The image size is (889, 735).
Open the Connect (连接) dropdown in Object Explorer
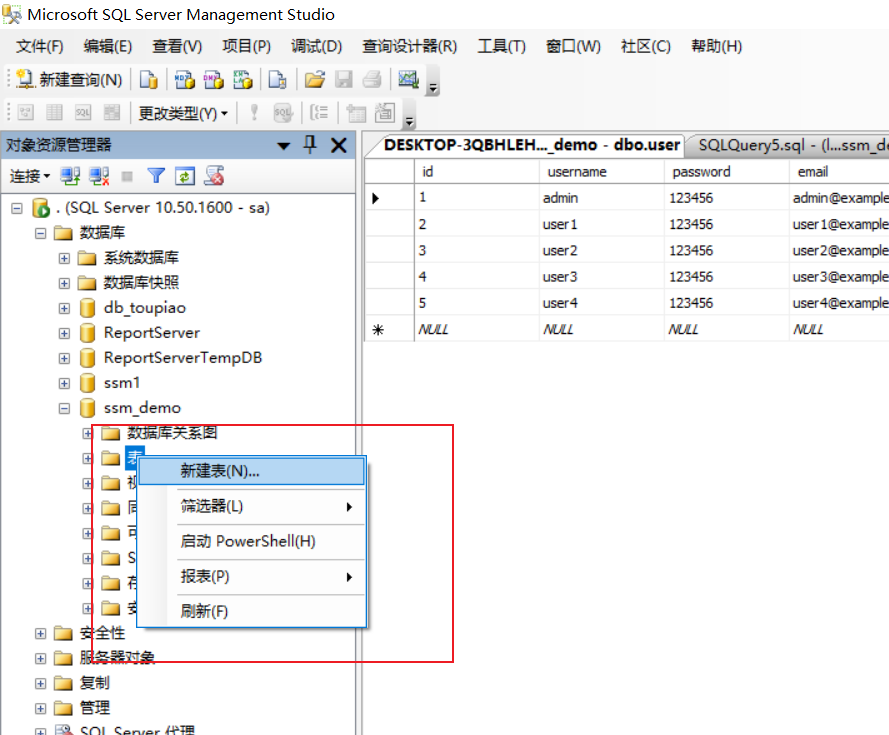pos(29,176)
